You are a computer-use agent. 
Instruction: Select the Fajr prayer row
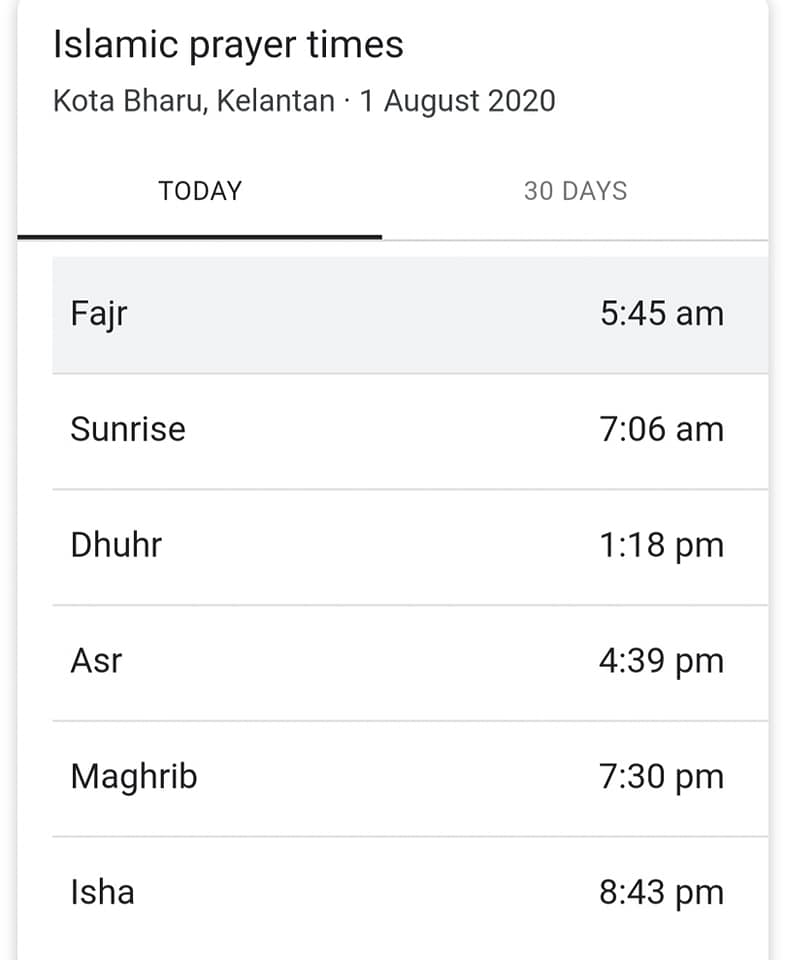coord(410,315)
